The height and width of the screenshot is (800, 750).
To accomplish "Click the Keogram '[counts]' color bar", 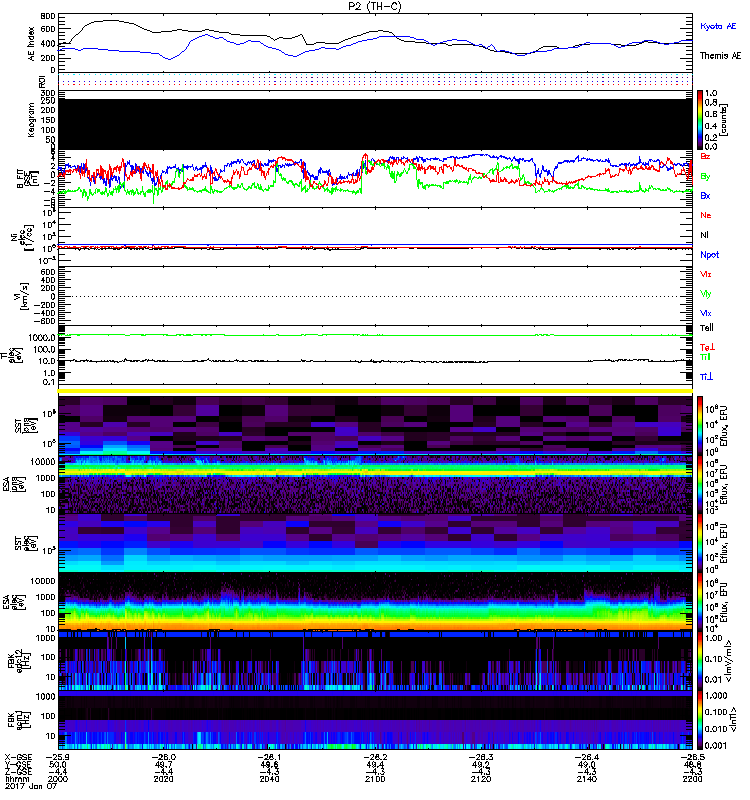I will (700, 120).
